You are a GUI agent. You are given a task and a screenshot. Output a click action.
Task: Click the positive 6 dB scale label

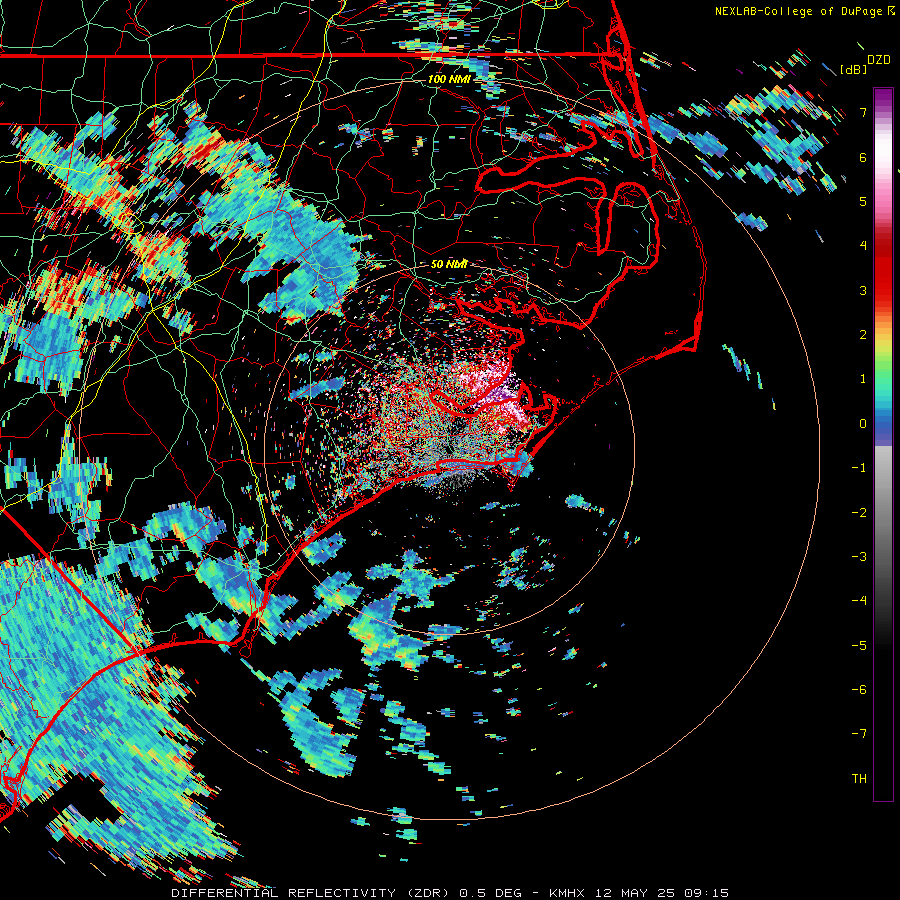point(863,157)
